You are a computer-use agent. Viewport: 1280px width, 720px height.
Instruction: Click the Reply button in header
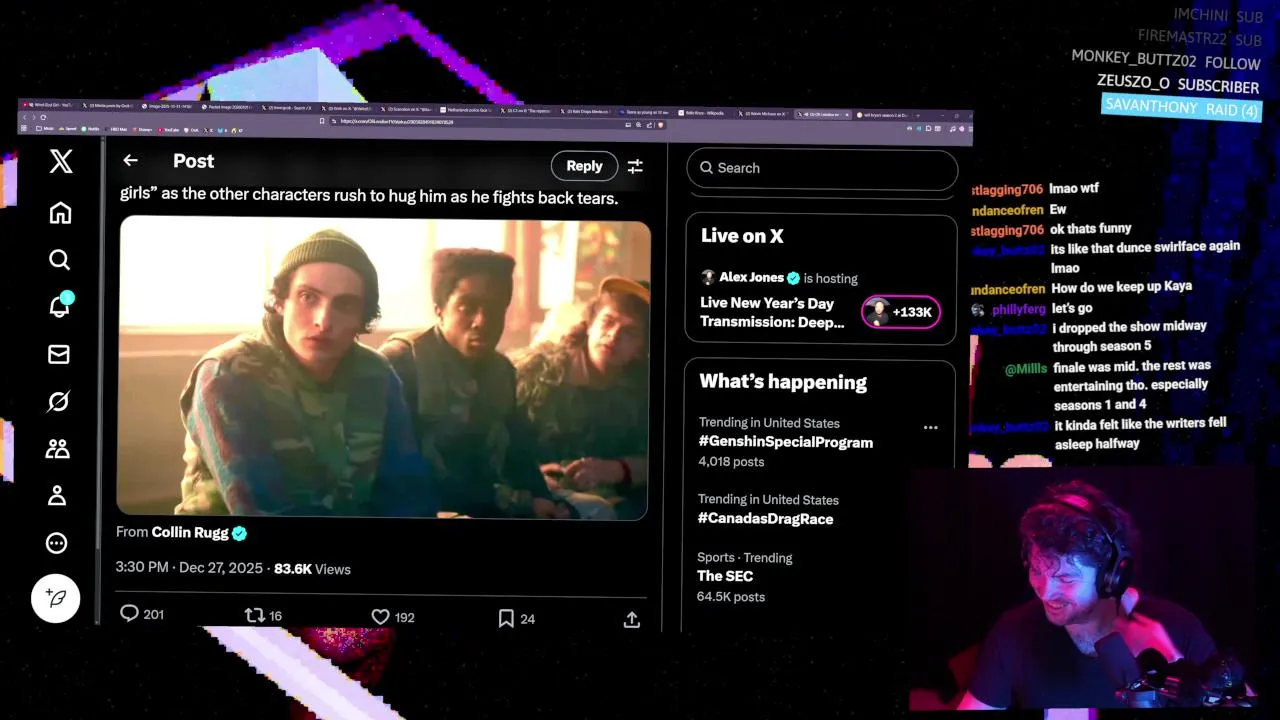[x=584, y=166]
